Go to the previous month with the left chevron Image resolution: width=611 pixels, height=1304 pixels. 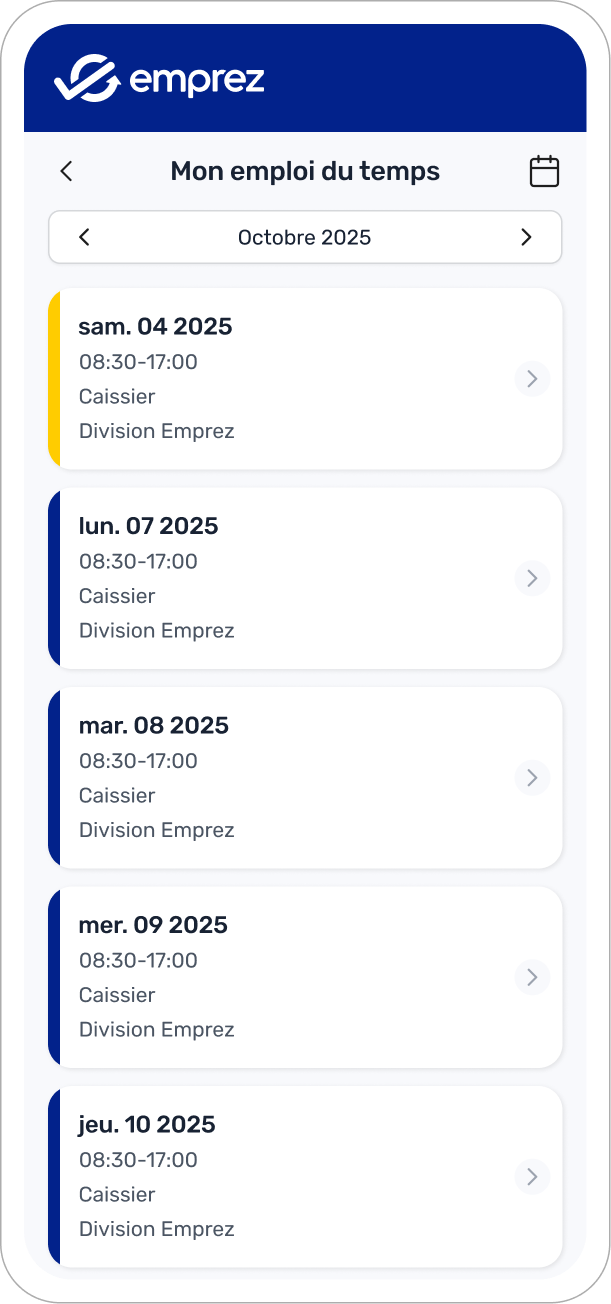(84, 237)
